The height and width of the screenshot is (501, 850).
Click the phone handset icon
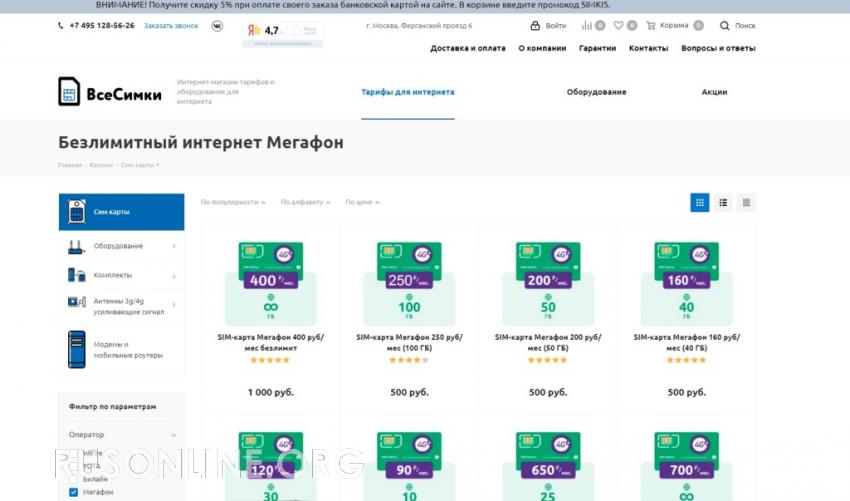click(x=61, y=25)
